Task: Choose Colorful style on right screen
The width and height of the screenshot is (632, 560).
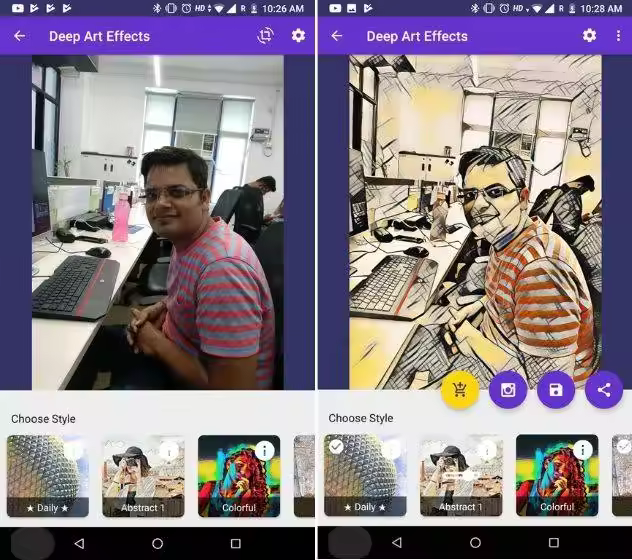Action: click(x=557, y=475)
